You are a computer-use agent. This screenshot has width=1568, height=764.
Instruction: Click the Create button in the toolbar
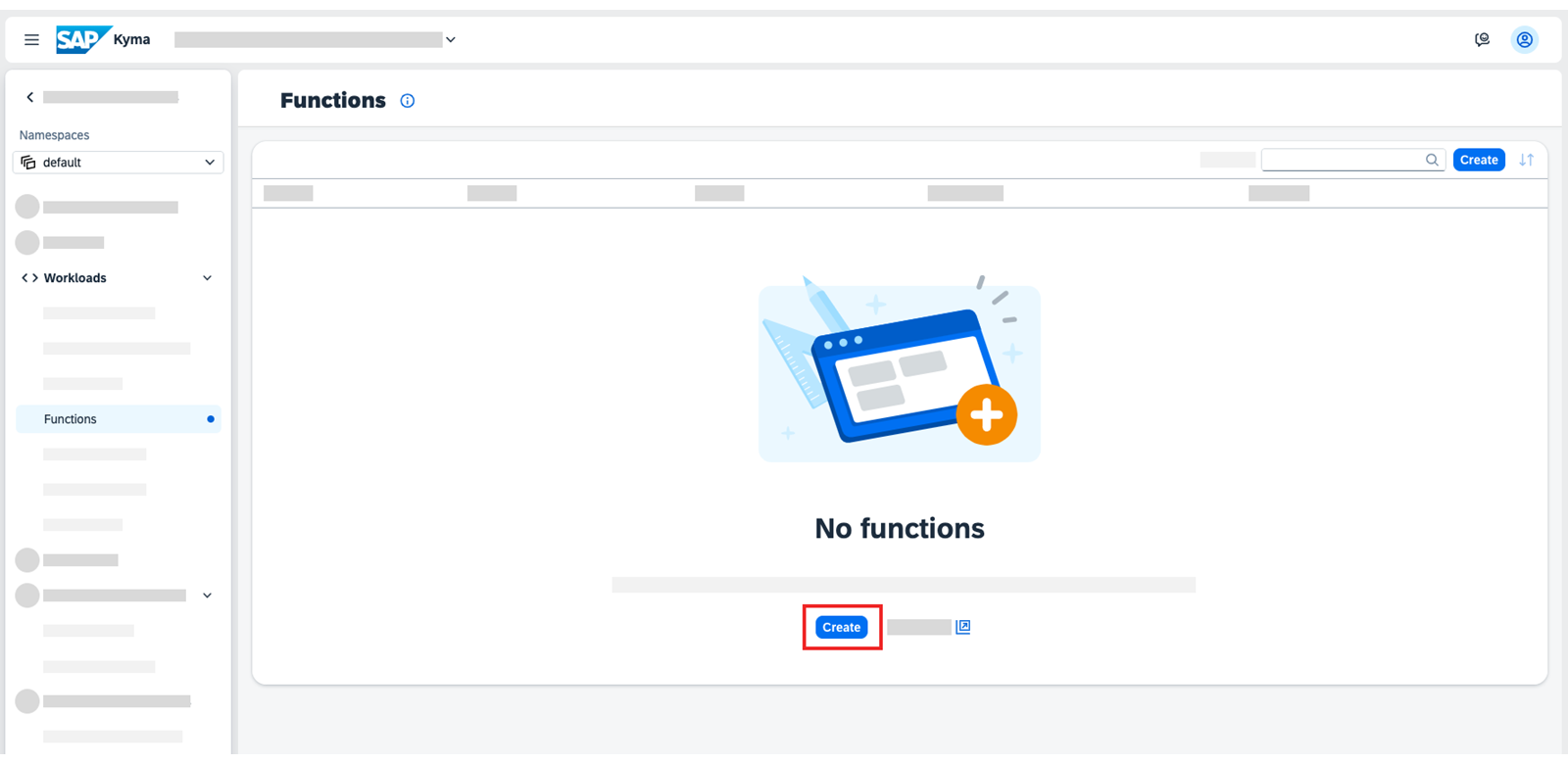(x=1479, y=160)
